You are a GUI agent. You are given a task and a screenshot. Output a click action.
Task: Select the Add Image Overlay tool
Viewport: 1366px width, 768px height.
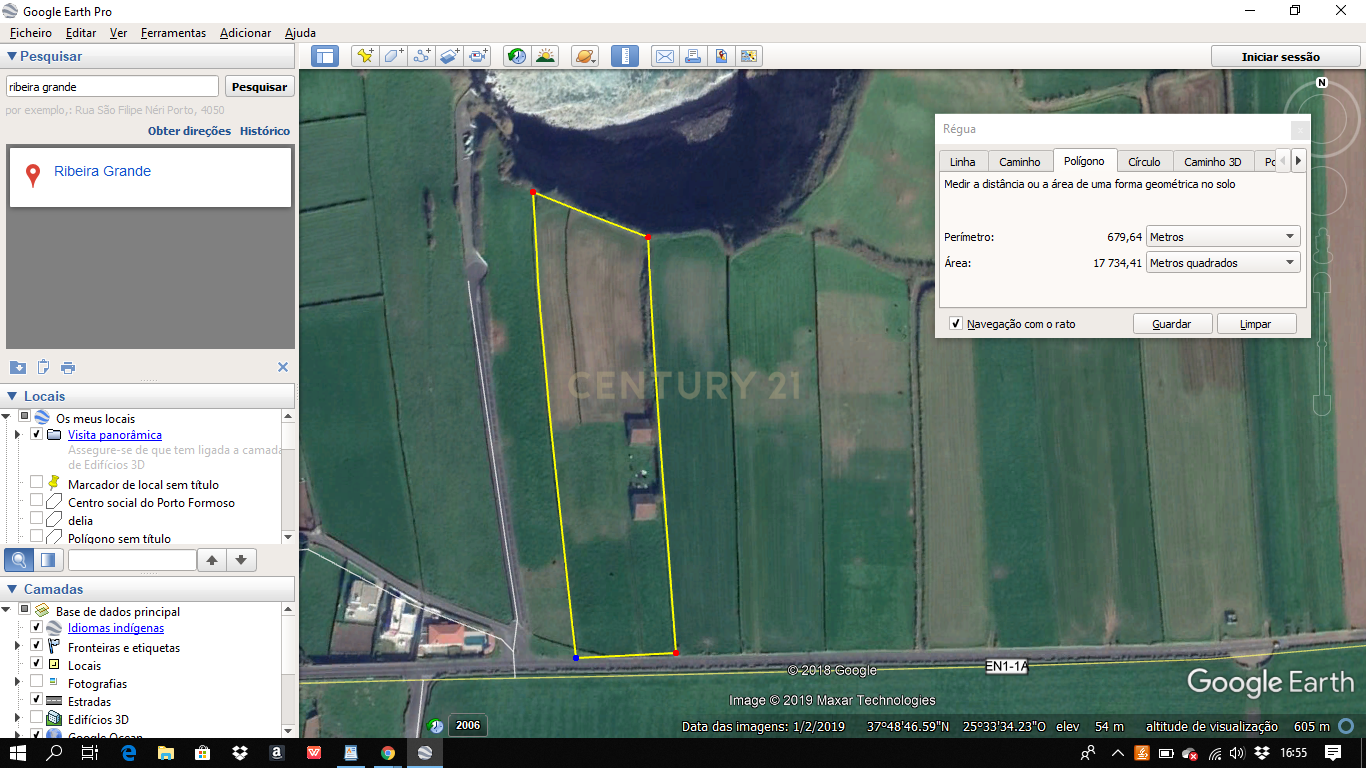click(449, 56)
